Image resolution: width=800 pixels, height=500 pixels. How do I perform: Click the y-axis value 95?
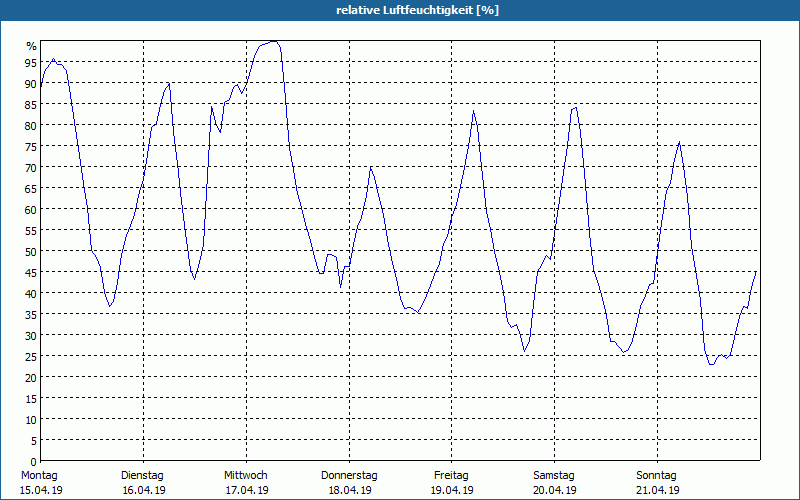31,63
